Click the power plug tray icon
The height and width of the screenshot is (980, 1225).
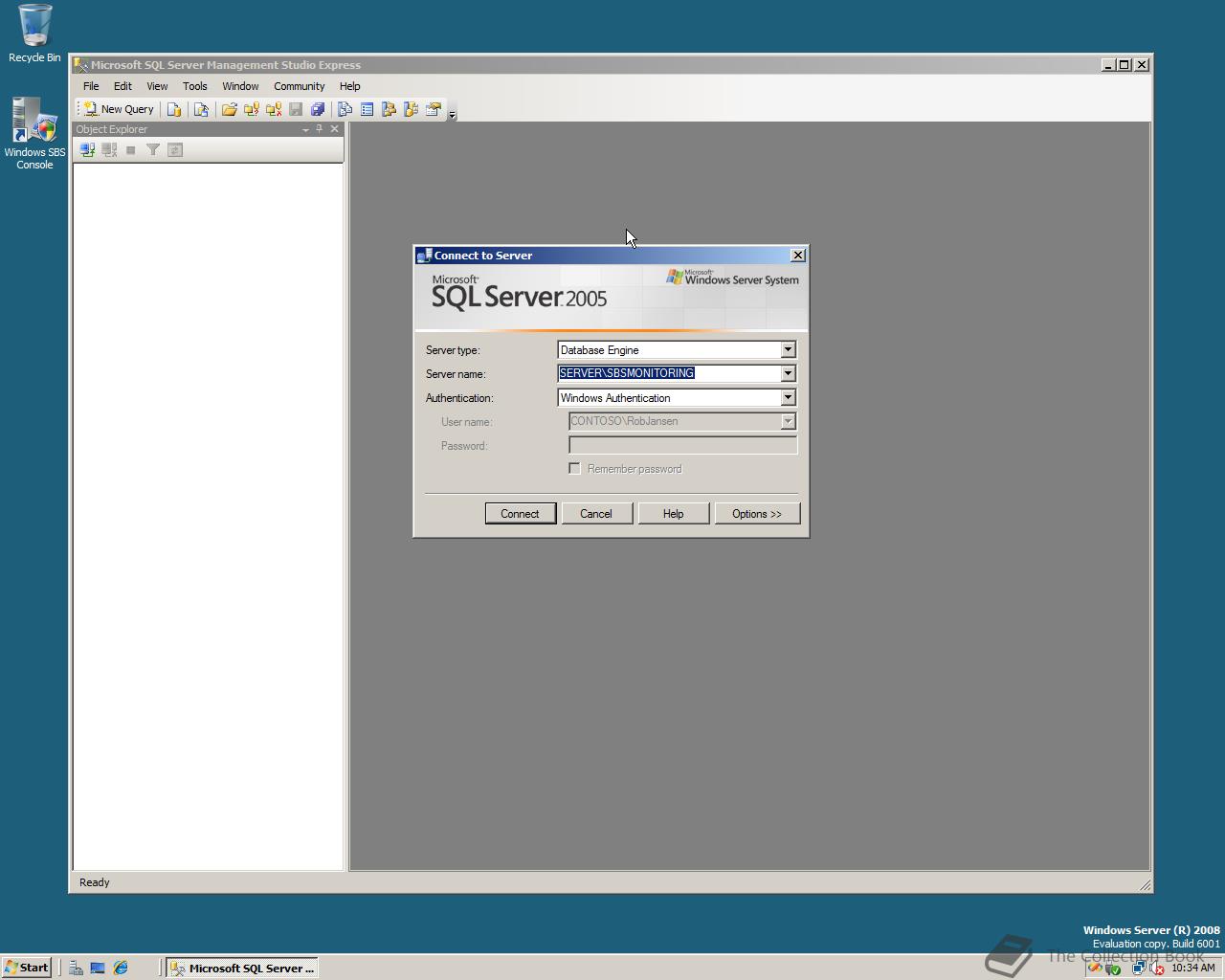coord(1112,968)
